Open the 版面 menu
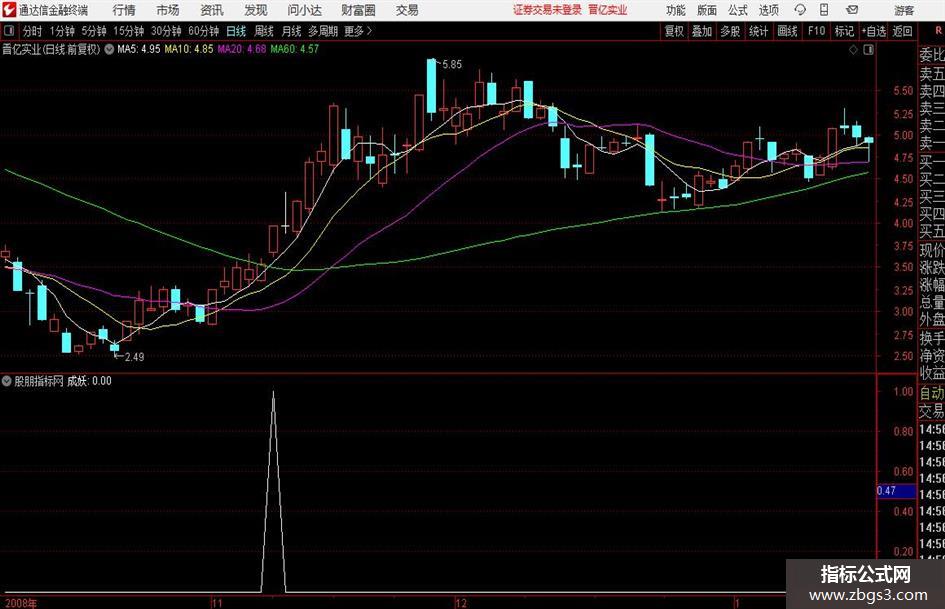 click(707, 10)
